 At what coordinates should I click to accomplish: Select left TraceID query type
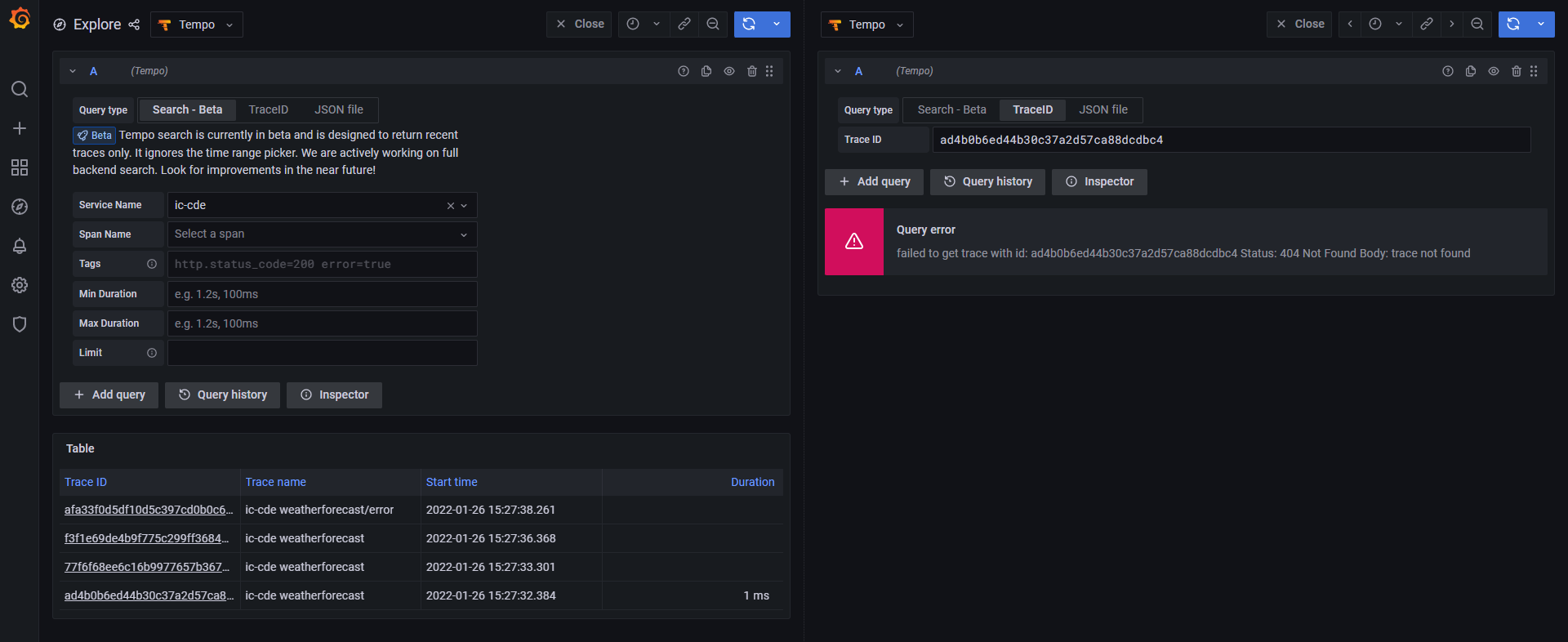(269, 109)
